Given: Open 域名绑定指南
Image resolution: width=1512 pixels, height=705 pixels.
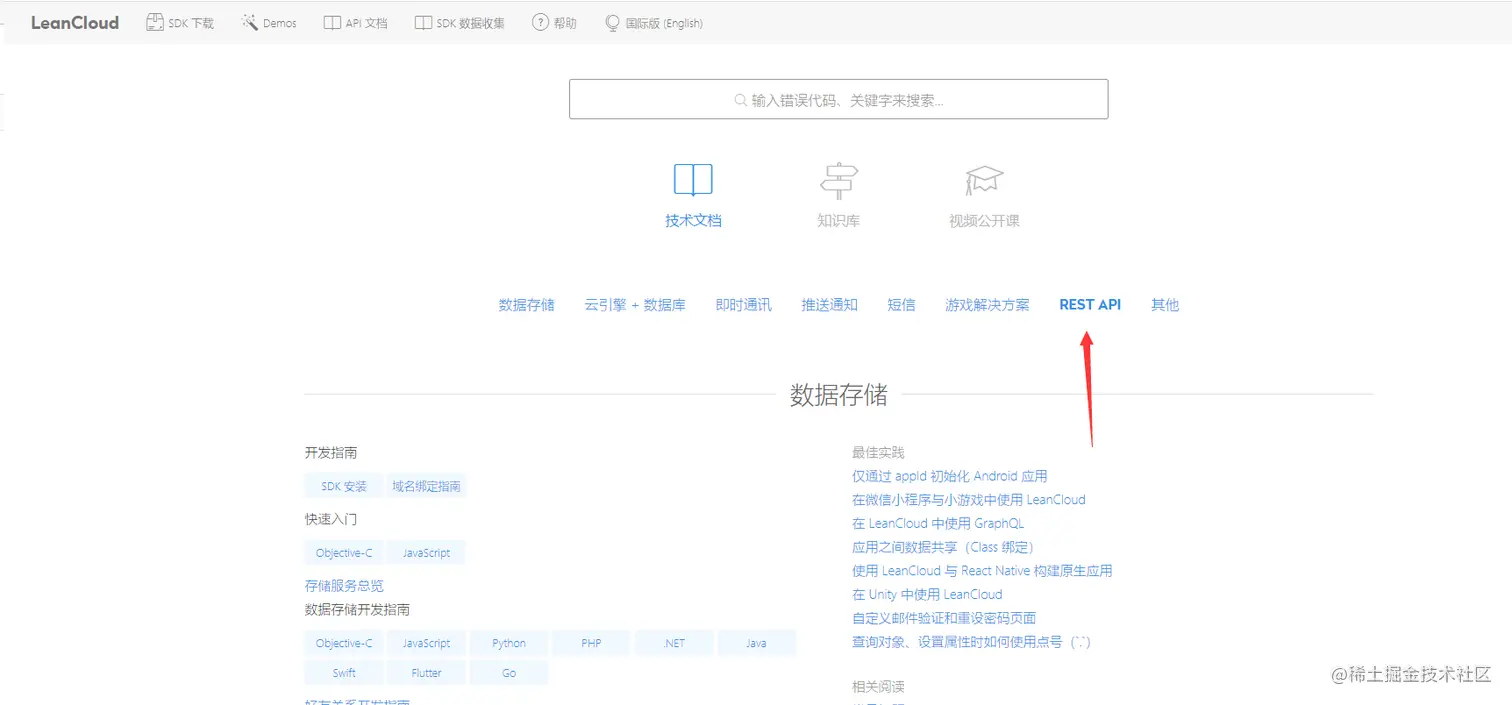Looking at the screenshot, I should coord(426,487).
